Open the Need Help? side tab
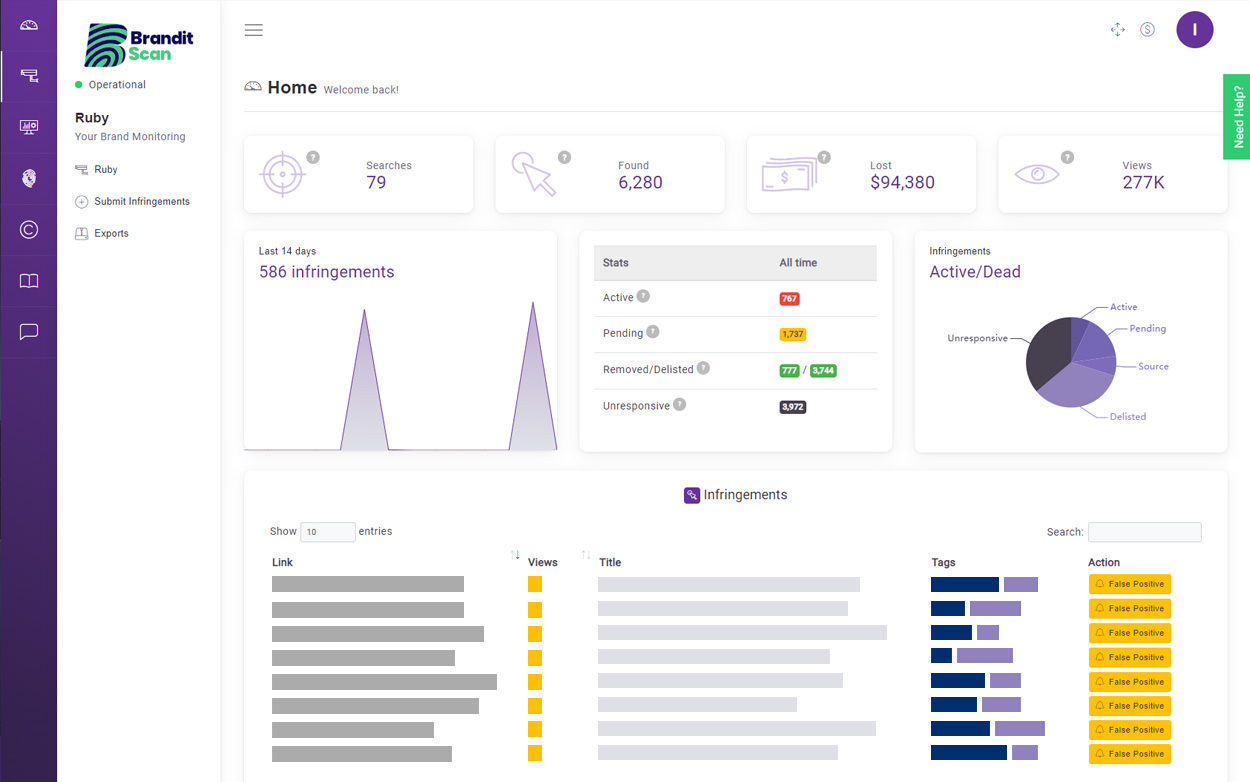 [1237, 116]
